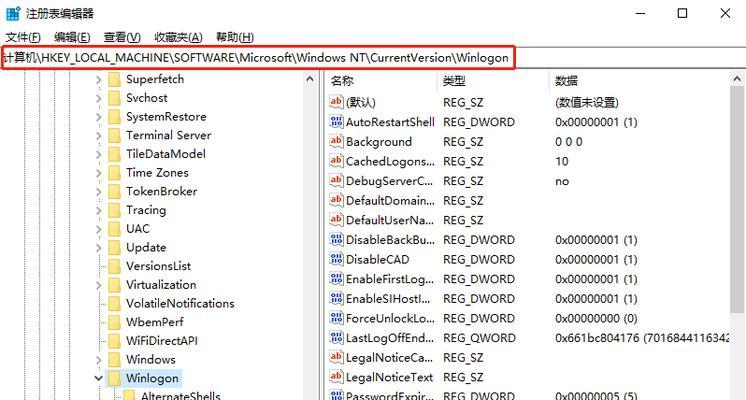The width and height of the screenshot is (746, 400).
Task: Click the values pane vertical scrollbar thumb
Action: point(737,200)
